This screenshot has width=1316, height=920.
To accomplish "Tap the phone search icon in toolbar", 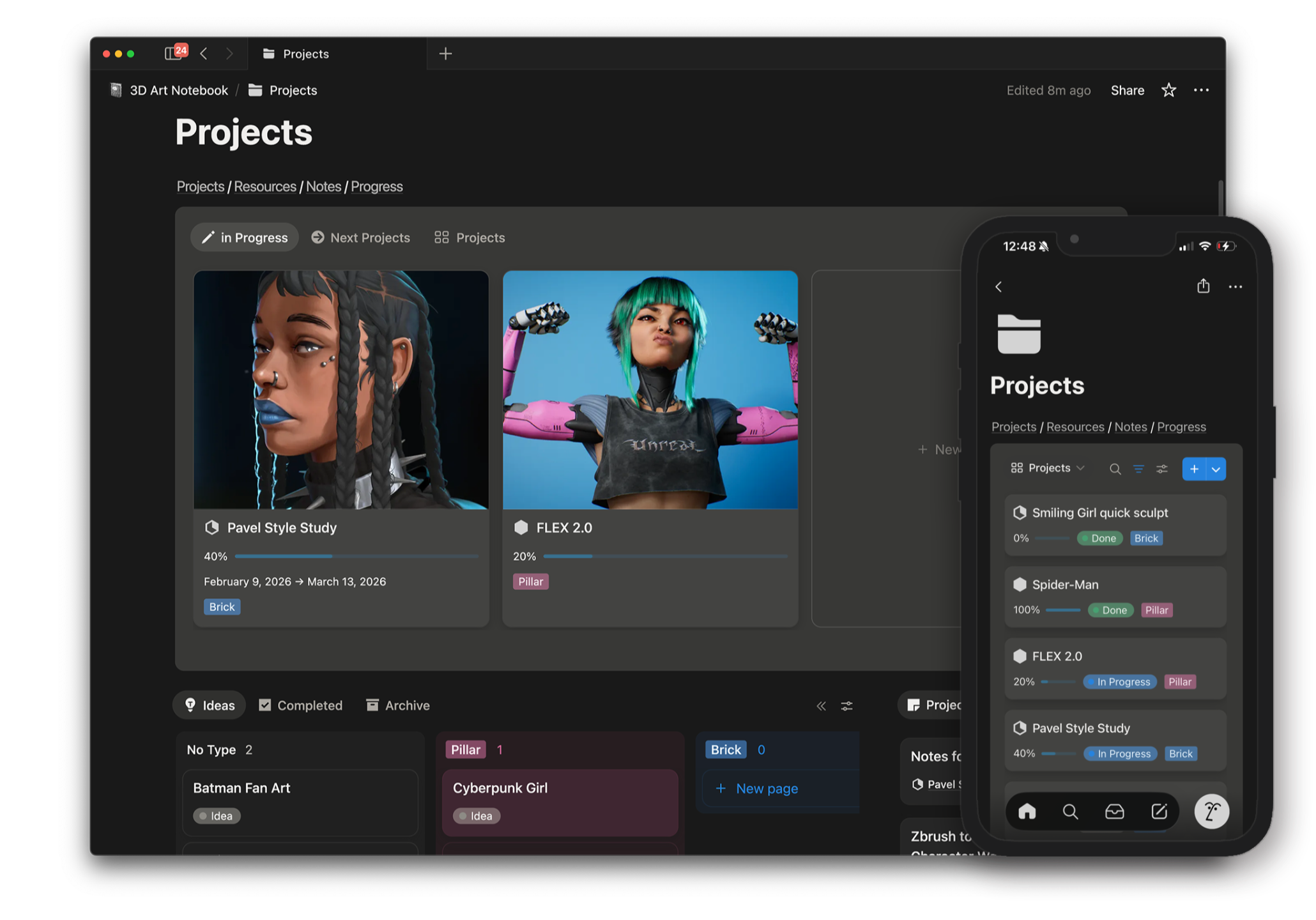I will [x=1115, y=469].
